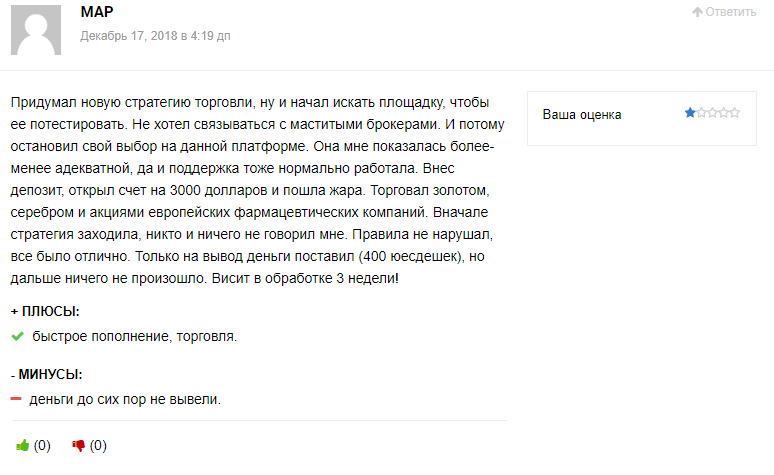The image size is (774, 475).
Task: Click the username MAP
Action: pyautogui.click(x=96, y=12)
